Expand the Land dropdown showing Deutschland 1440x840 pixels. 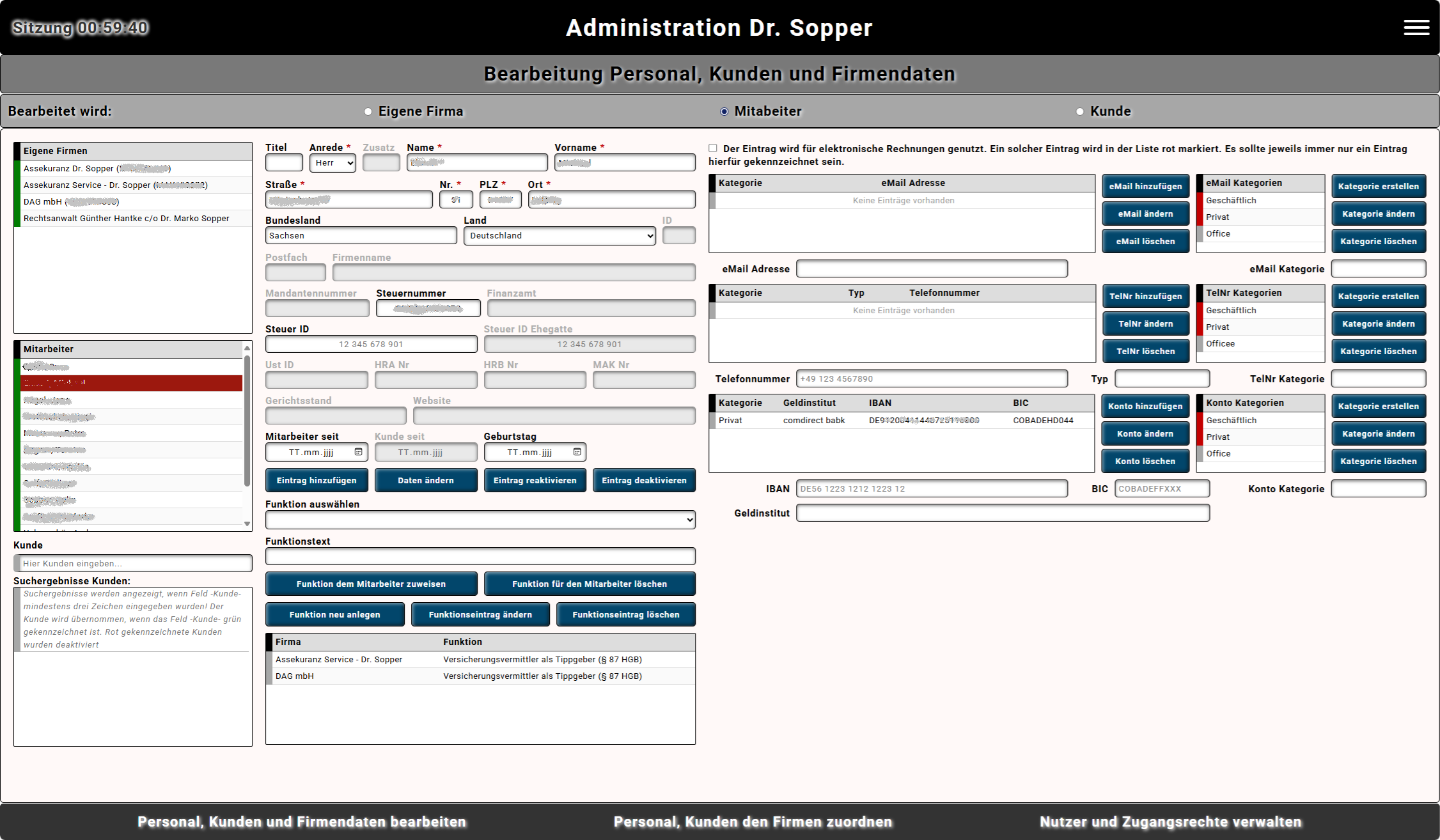point(559,236)
